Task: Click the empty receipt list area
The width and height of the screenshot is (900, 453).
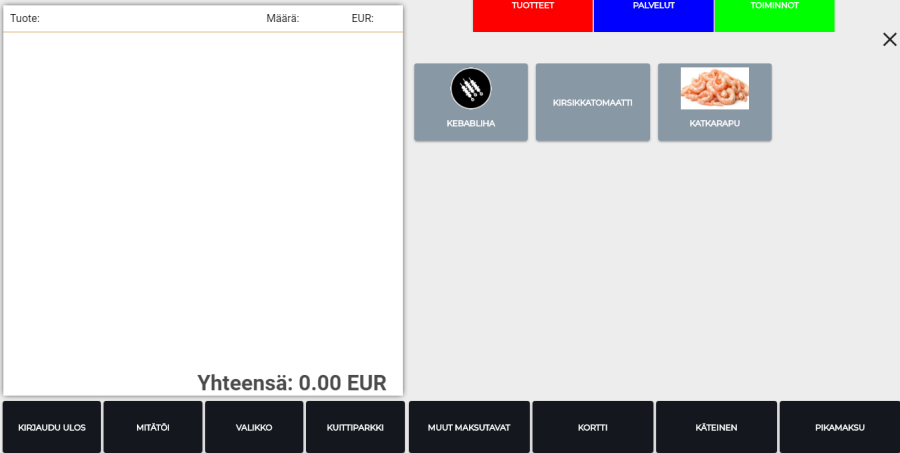Action: 203,200
